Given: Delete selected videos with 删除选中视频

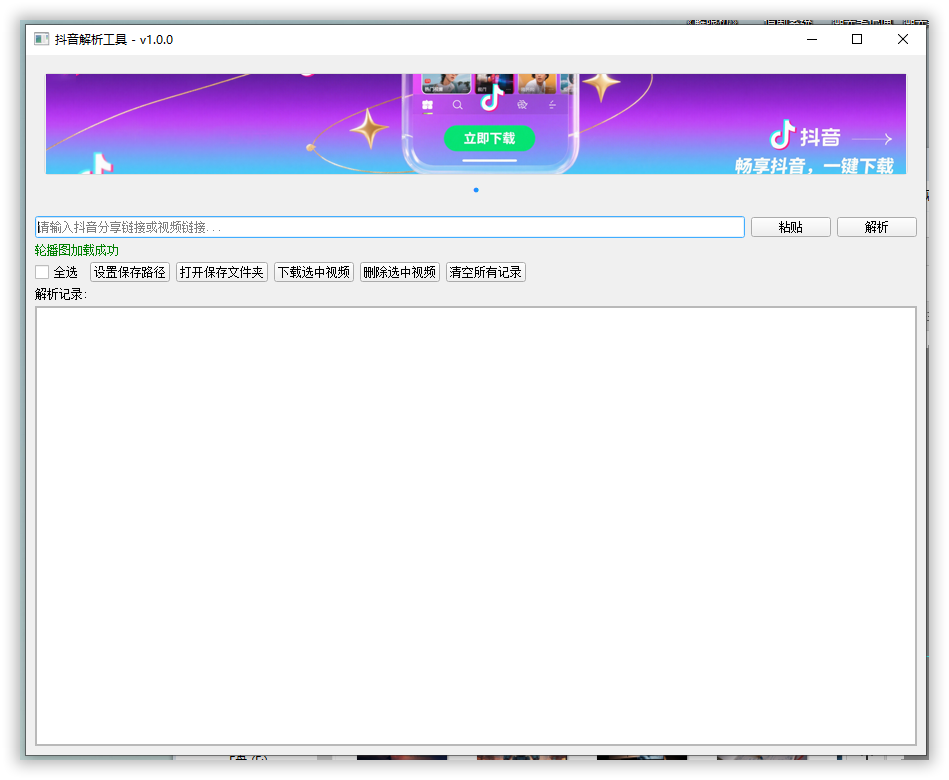Looking at the screenshot, I should coord(399,272).
